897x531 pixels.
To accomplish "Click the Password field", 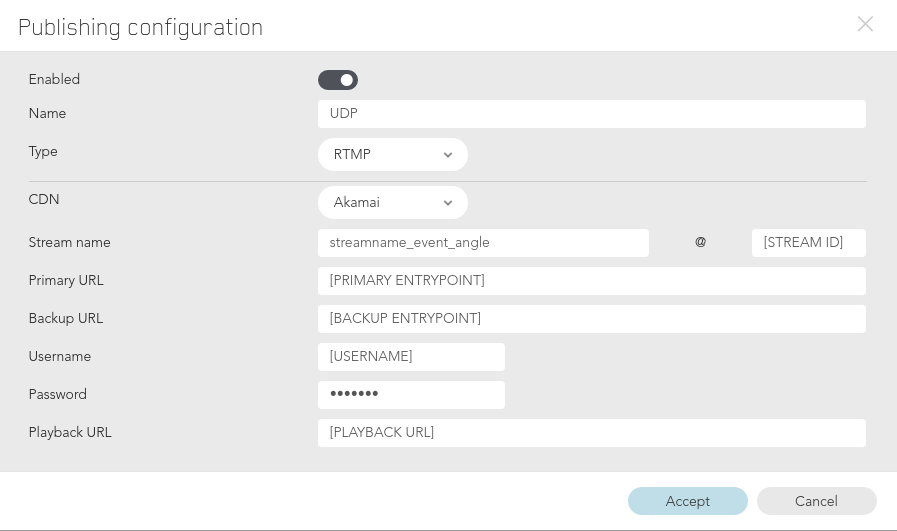I will pos(411,395).
